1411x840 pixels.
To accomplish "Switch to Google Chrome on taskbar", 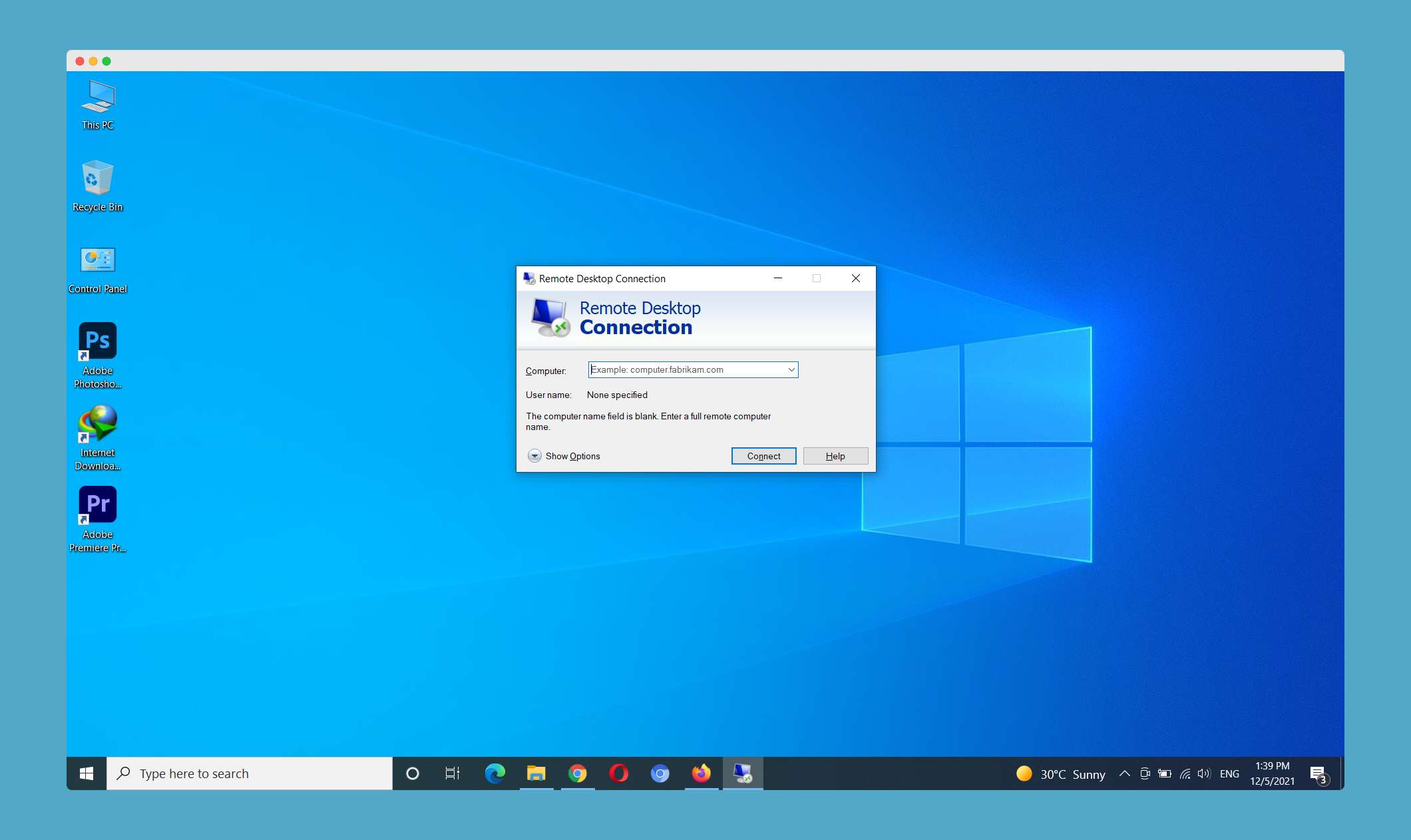I will click(578, 773).
